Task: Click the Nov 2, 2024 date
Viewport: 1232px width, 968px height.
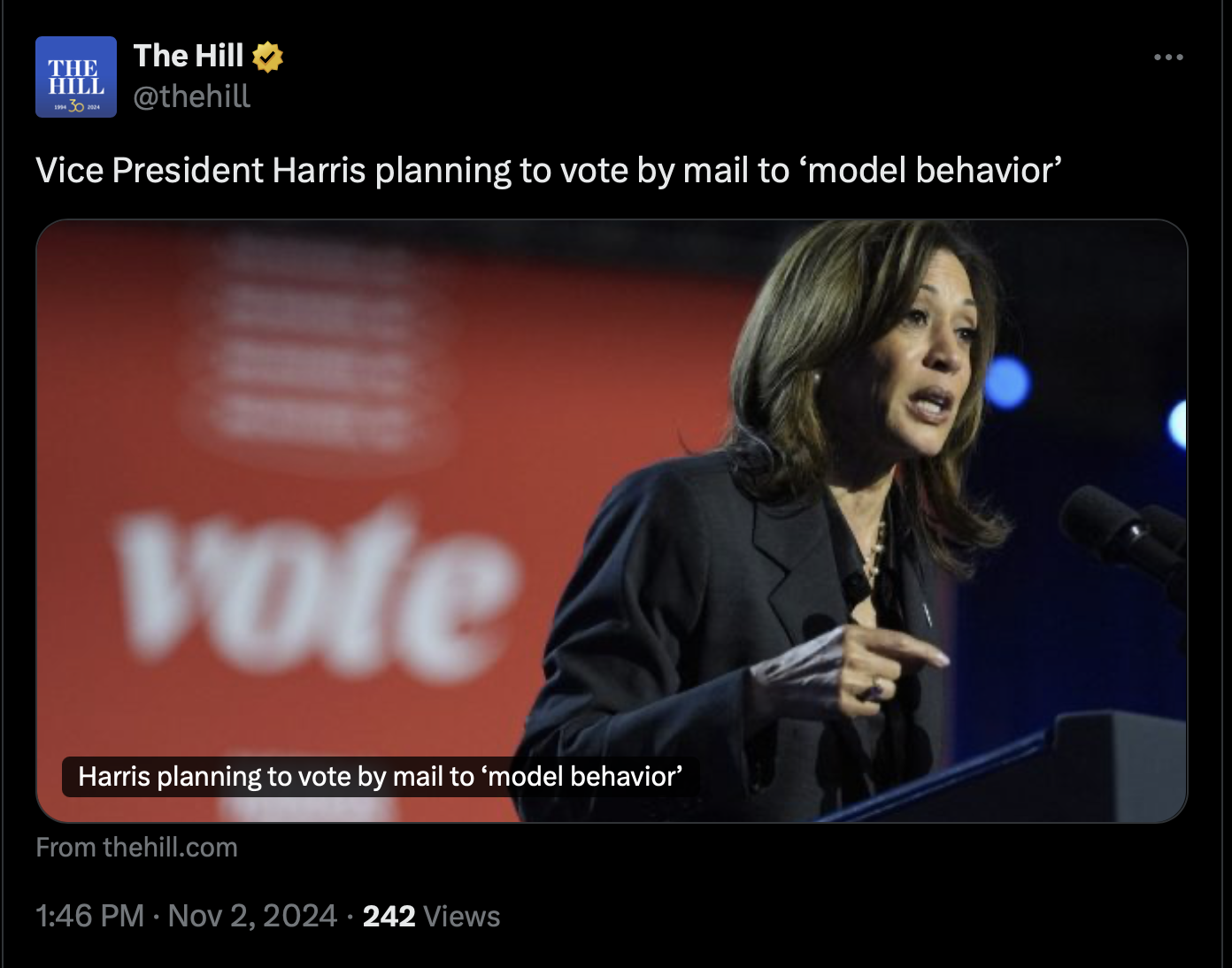Action: [252, 916]
